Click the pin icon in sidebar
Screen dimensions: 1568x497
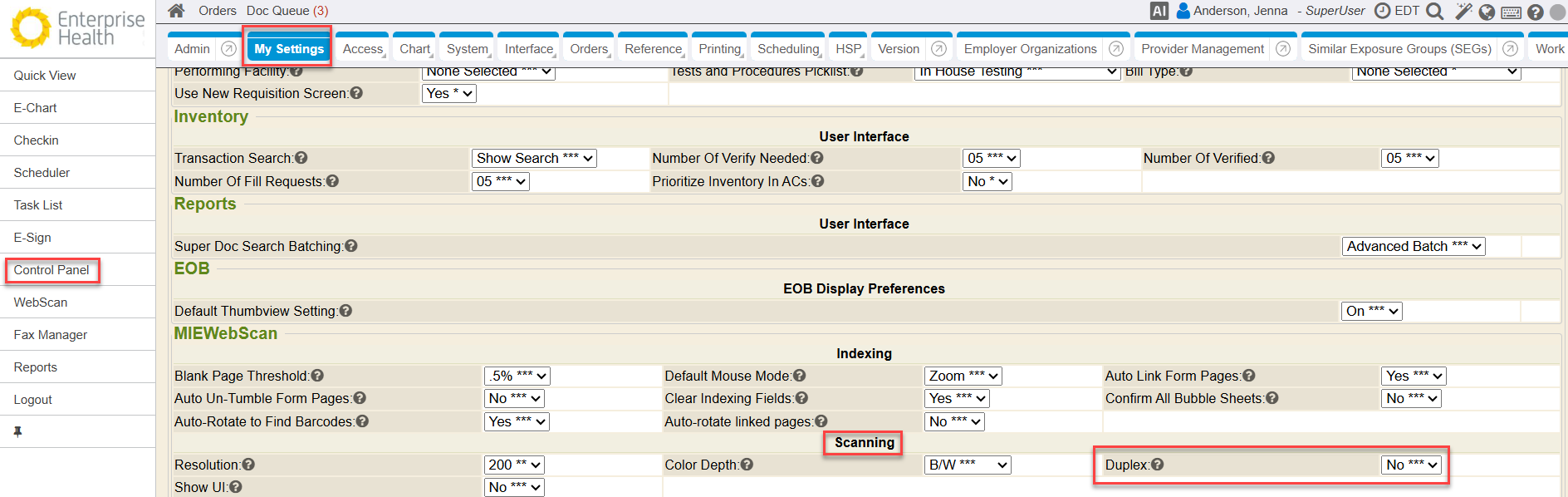point(17,431)
